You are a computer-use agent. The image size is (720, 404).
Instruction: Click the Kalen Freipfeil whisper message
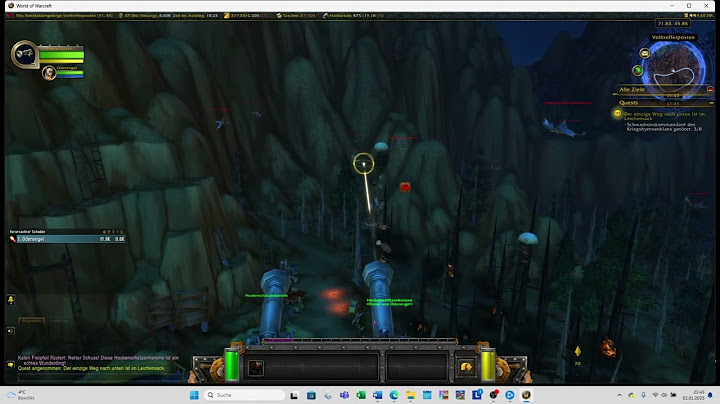98,360
